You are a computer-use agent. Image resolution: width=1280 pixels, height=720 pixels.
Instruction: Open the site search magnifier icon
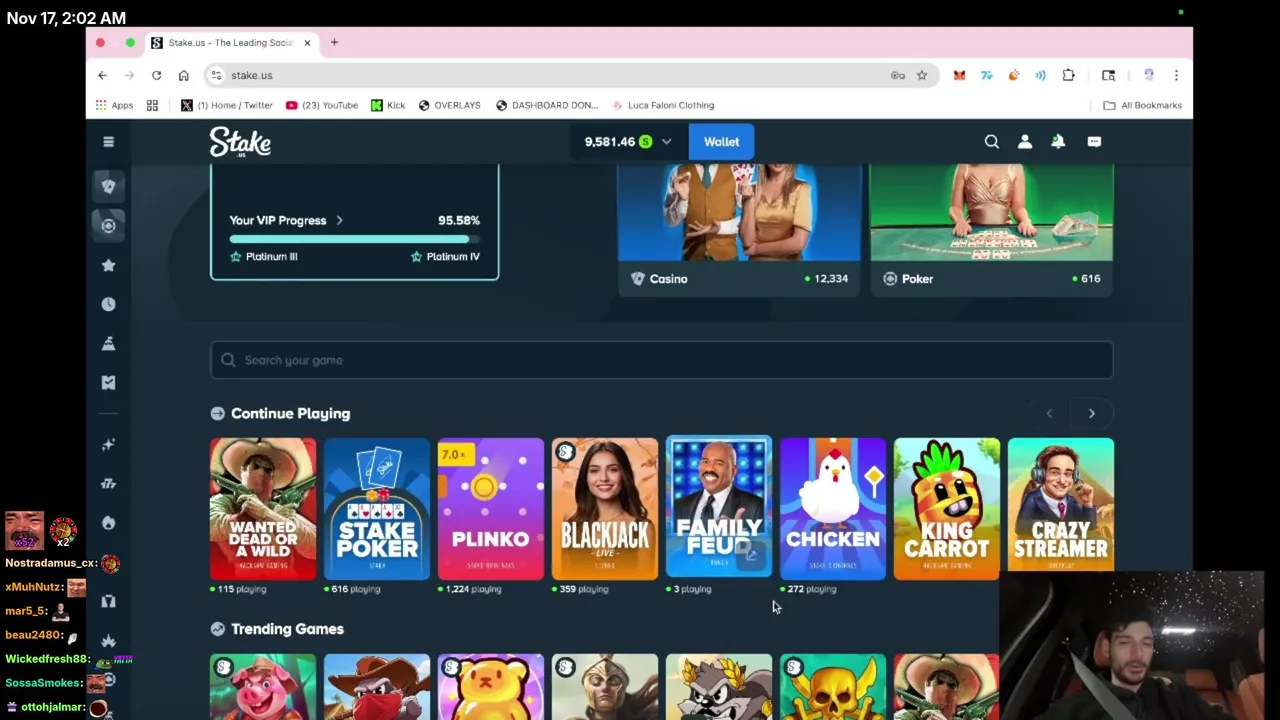coord(992,142)
